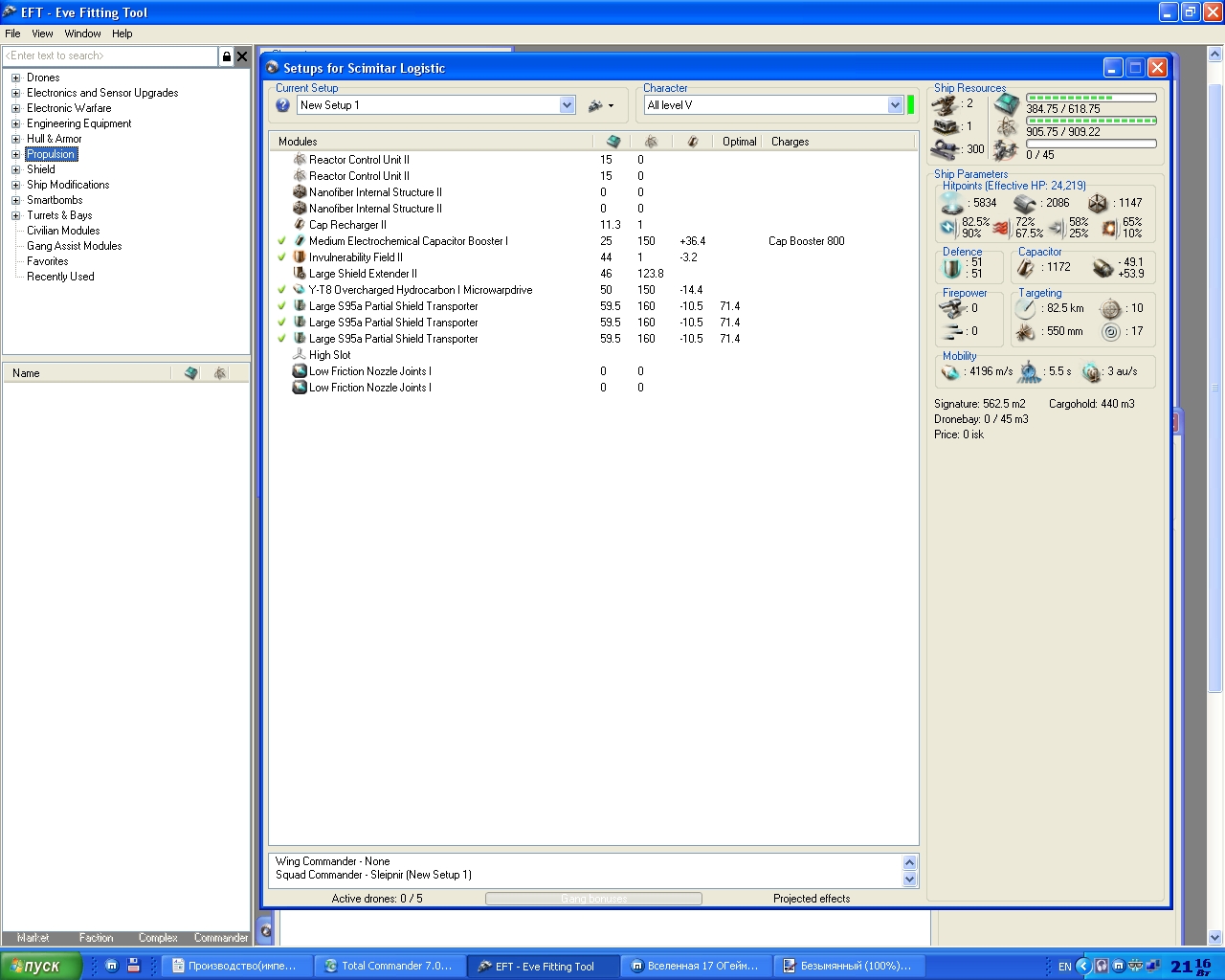This screenshot has height=980, width=1225.
Task: Click the commander list scroll down arrow
Action: (x=909, y=880)
